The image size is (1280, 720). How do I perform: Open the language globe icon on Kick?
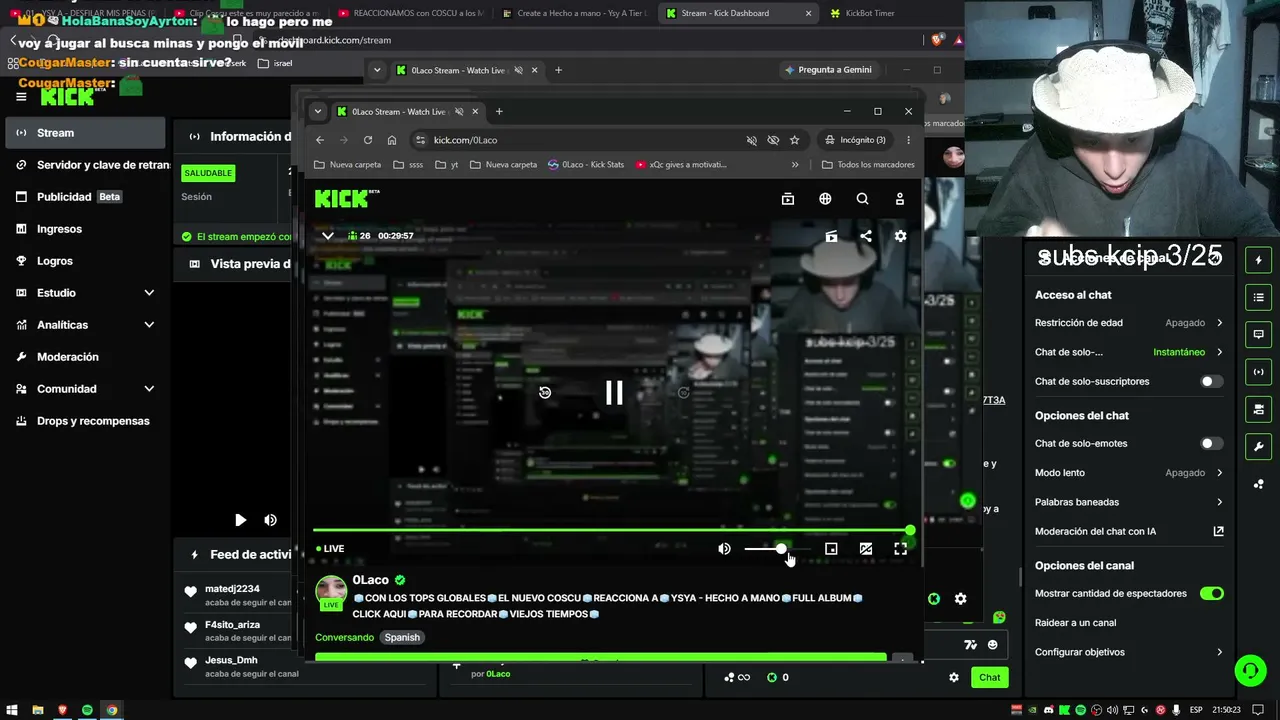pyautogui.click(x=825, y=199)
